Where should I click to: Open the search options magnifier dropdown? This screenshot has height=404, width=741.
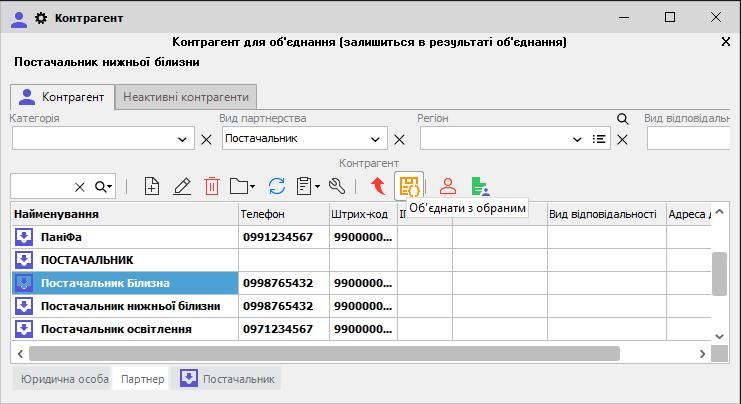103,187
